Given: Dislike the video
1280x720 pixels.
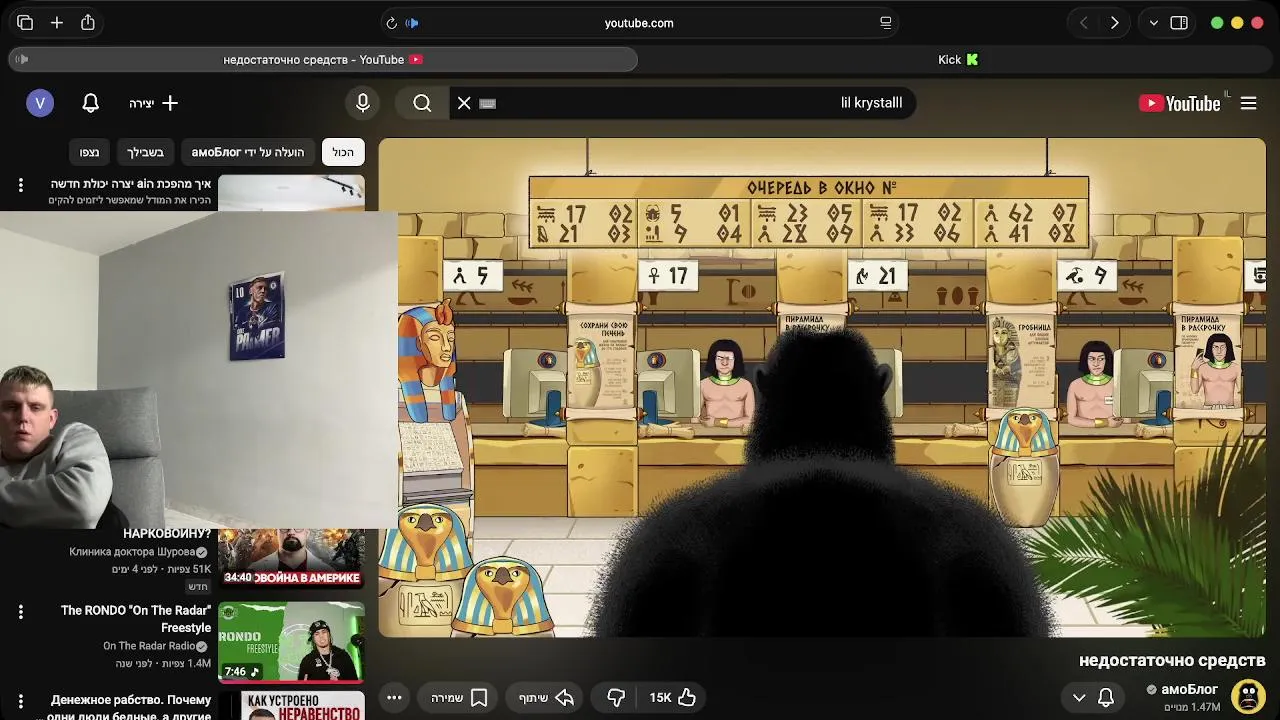Looking at the screenshot, I should point(616,698).
